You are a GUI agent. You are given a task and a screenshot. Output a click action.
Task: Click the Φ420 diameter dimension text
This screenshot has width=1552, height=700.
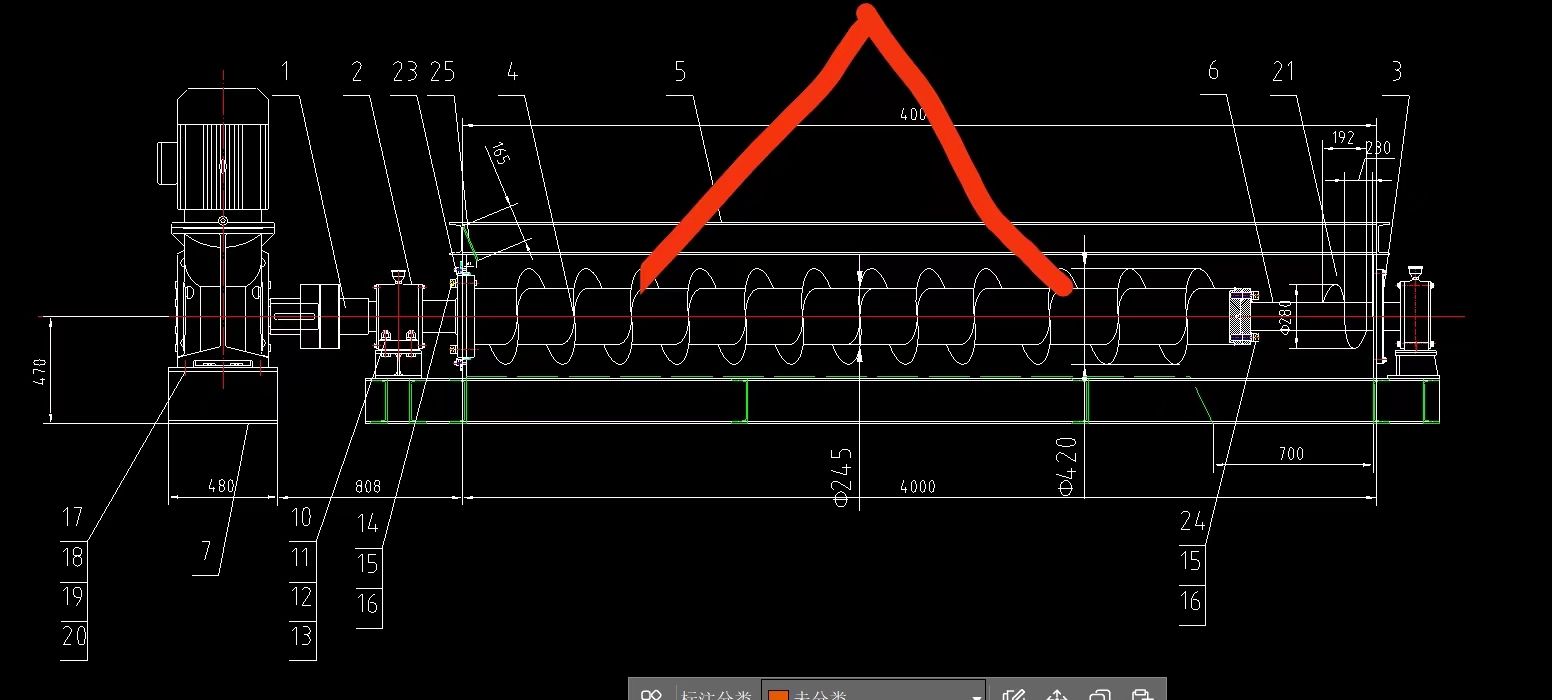1067,465
